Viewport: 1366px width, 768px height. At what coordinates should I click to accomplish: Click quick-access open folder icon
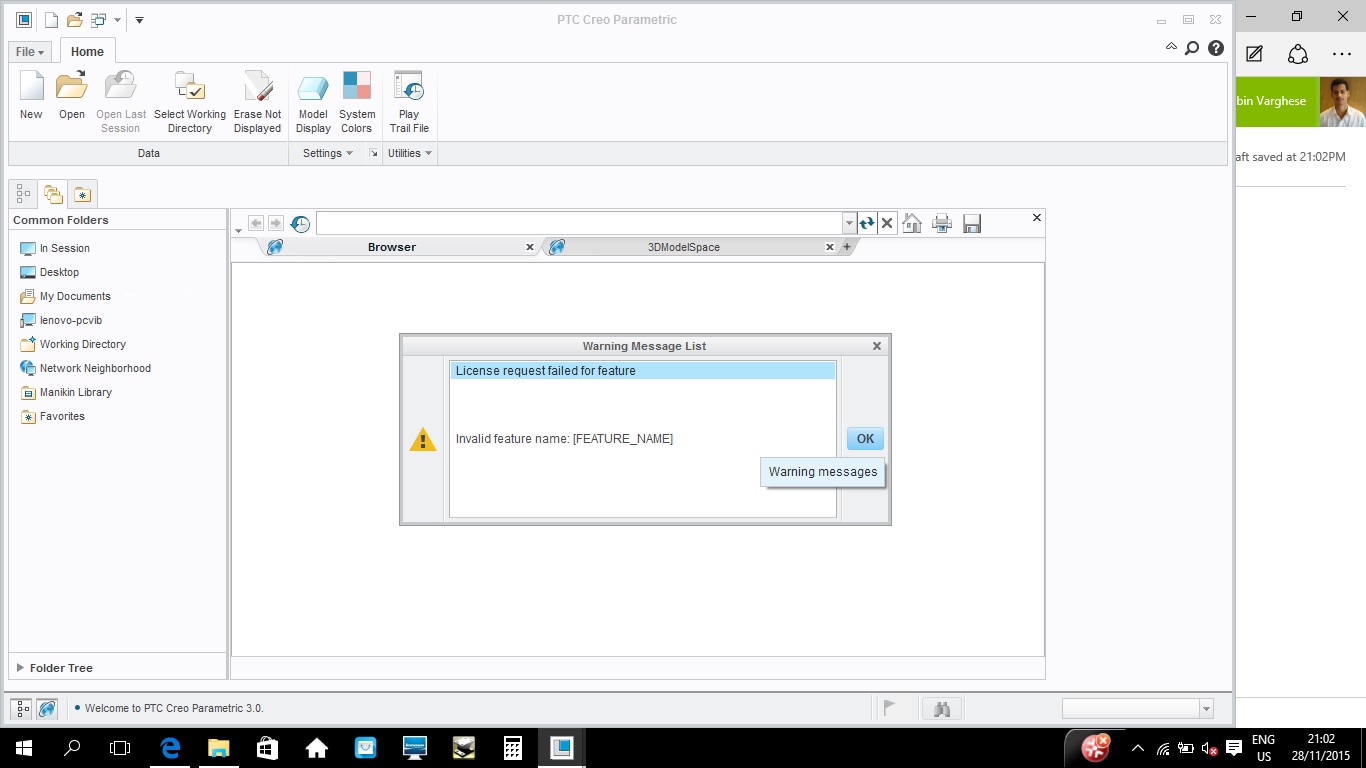pyautogui.click(x=74, y=20)
